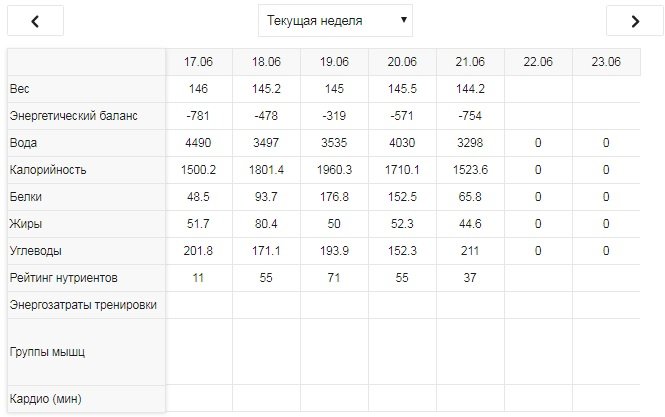Click the Вода row label

tap(23, 143)
